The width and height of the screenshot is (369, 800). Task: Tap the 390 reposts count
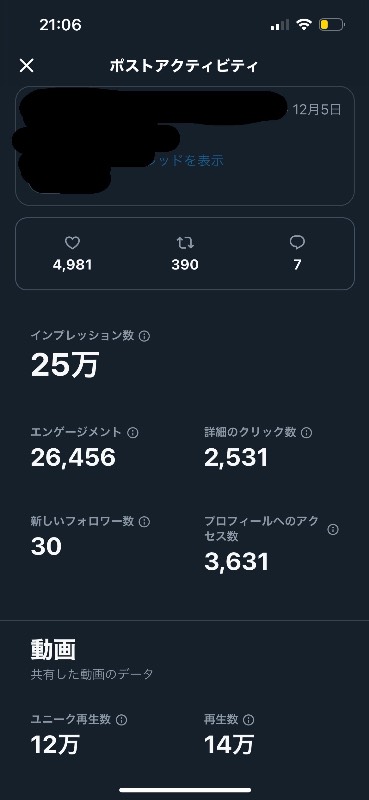[185, 265]
